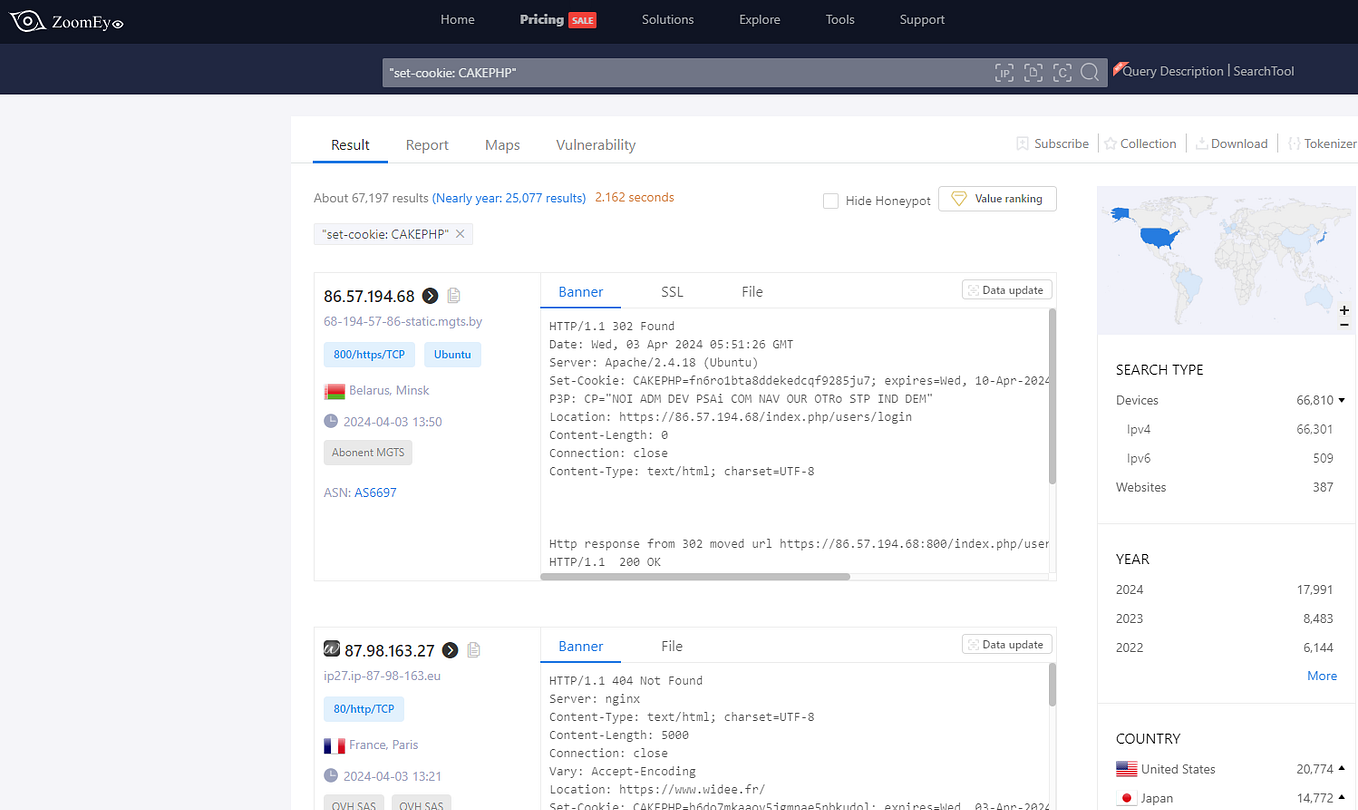Expand the Devices dropdown under SEARCH TYPE
This screenshot has height=810, width=1358.
(x=1341, y=400)
